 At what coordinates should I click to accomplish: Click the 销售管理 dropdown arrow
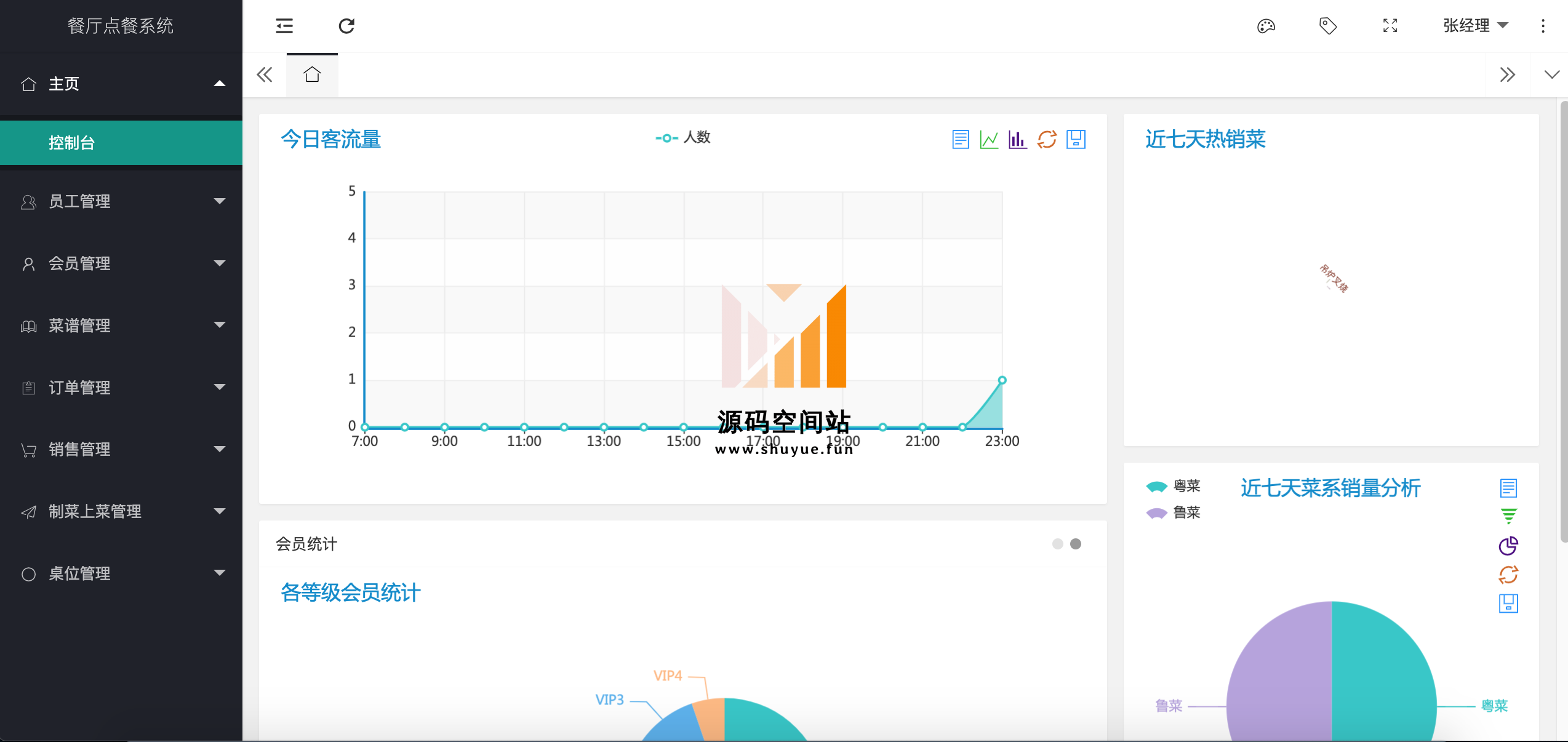tap(219, 449)
